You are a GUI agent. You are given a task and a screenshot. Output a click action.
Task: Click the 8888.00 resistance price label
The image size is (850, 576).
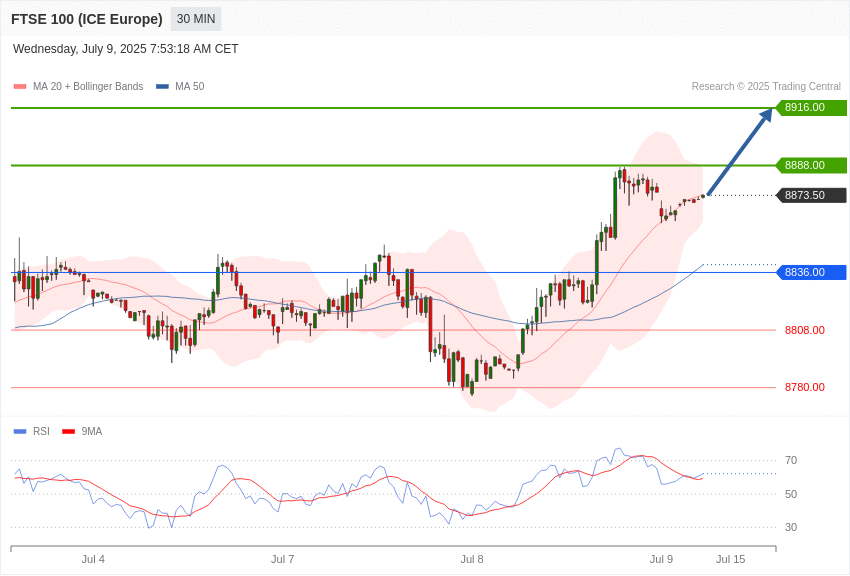[812, 165]
